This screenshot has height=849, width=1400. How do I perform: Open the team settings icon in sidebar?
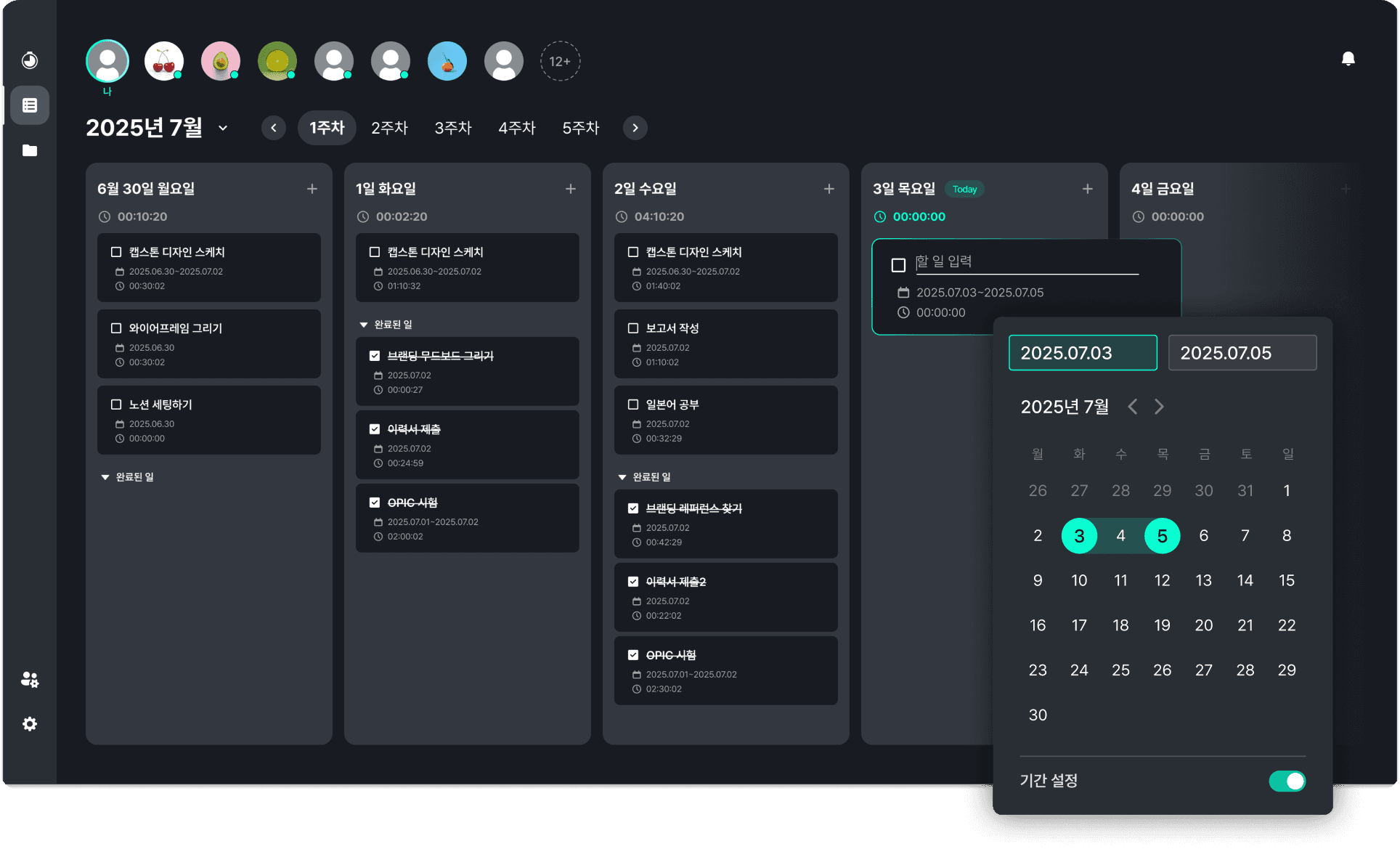[x=30, y=679]
